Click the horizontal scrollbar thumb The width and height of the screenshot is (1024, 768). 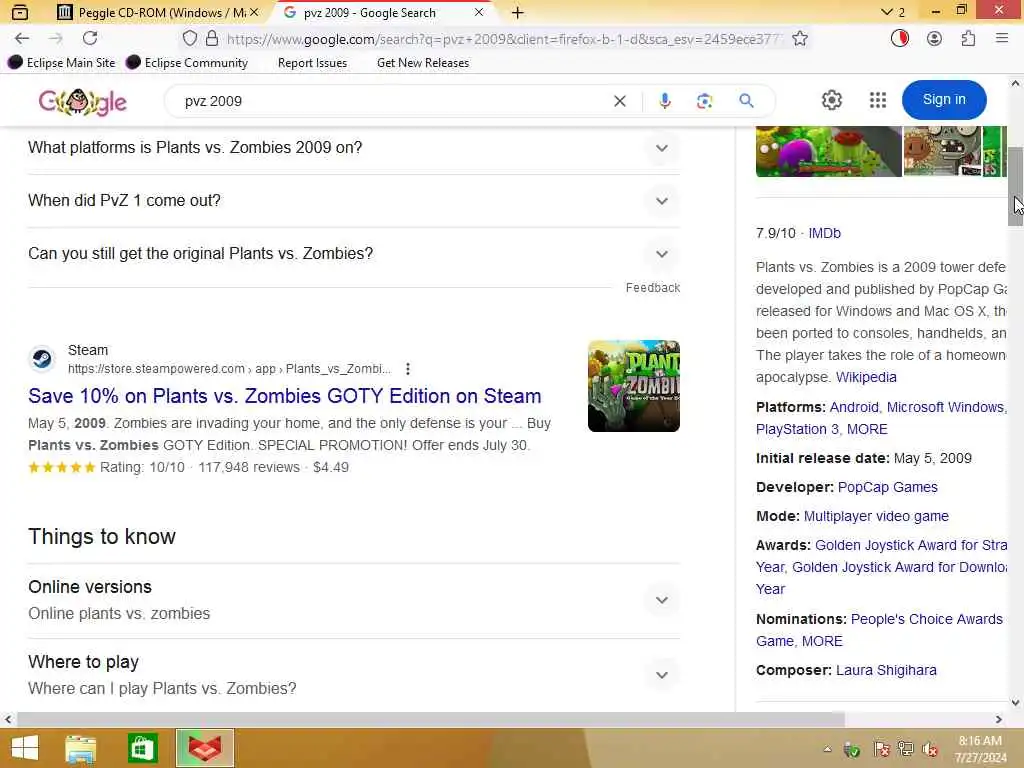click(x=431, y=720)
